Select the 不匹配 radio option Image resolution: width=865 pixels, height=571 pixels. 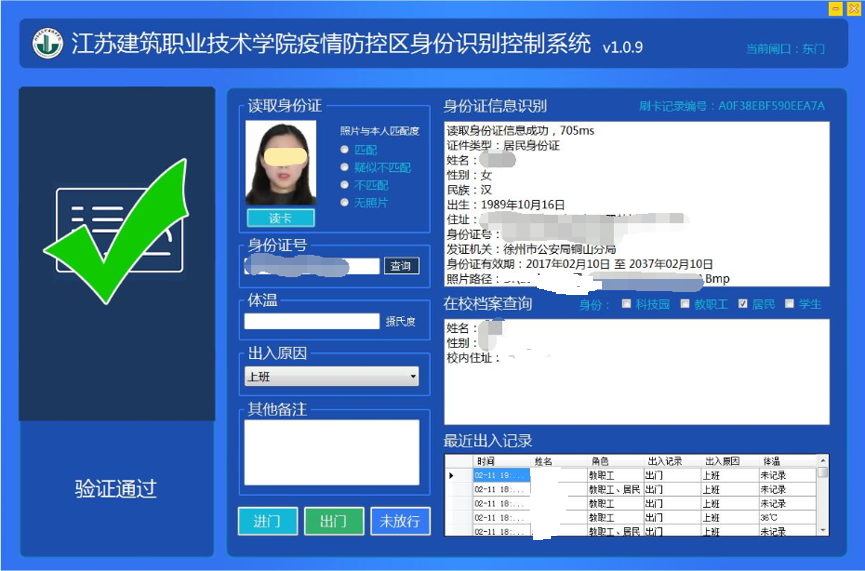345,185
